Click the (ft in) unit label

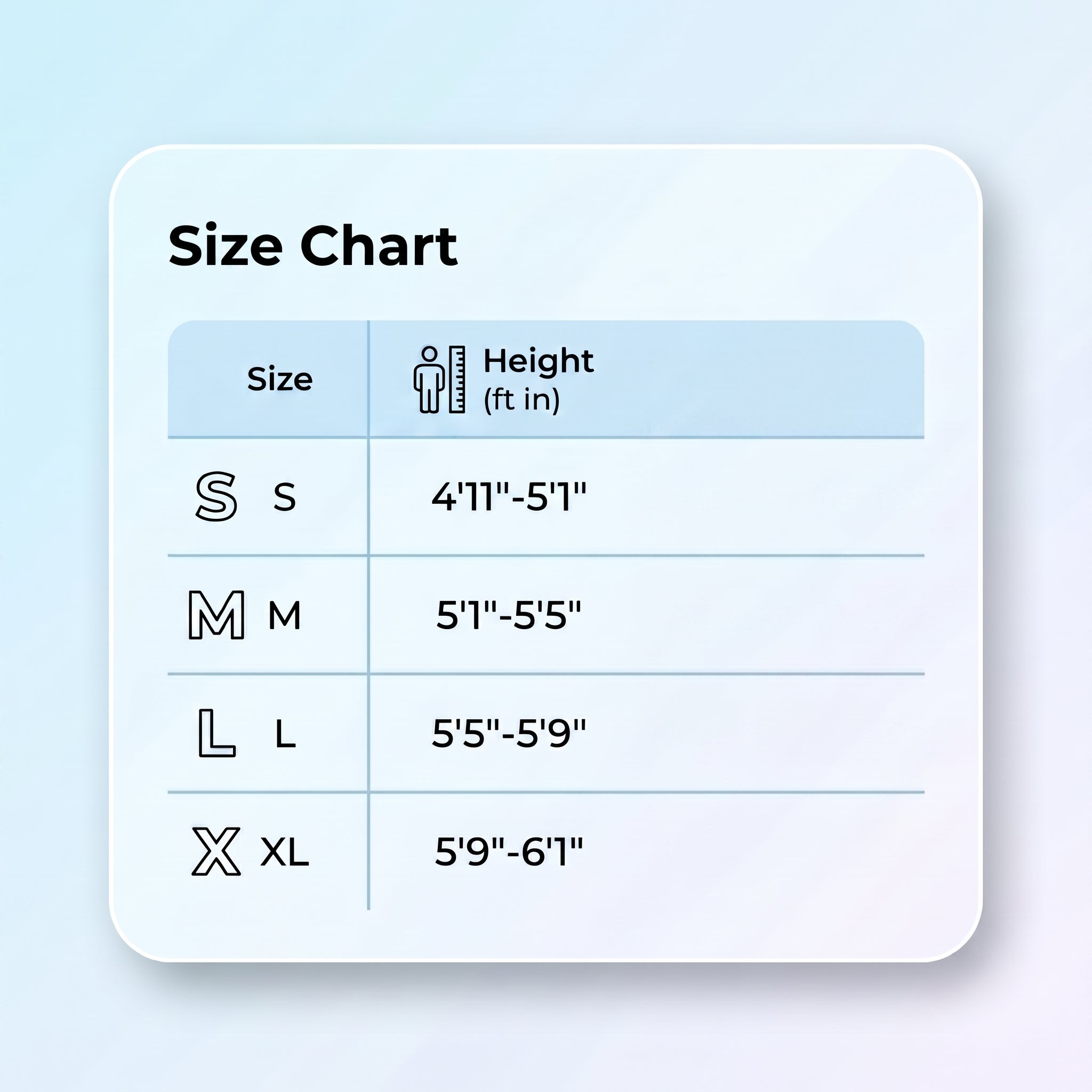[521, 399]
